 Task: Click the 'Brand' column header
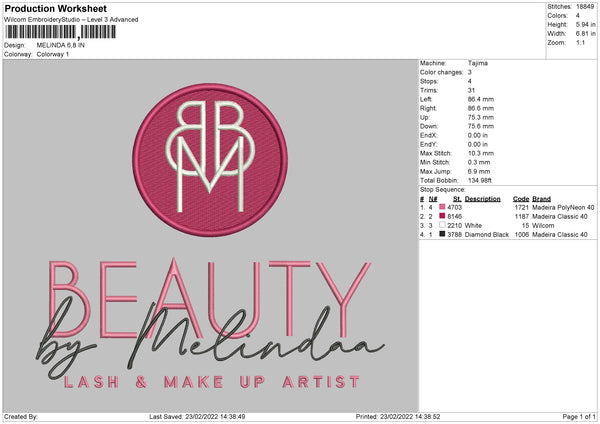coord(541,199)
